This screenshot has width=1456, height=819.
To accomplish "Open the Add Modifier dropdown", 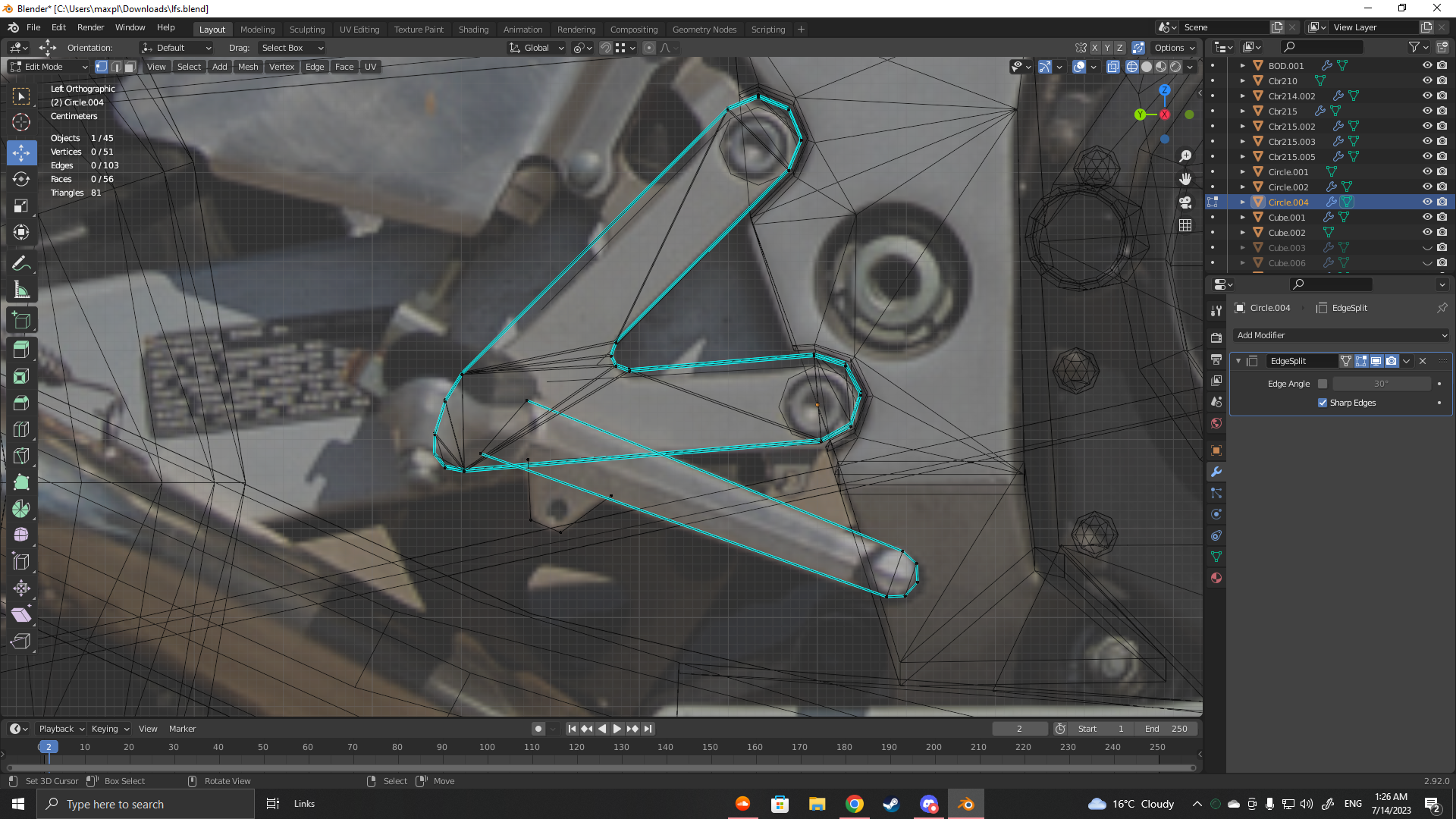I will click(1341, 335).
